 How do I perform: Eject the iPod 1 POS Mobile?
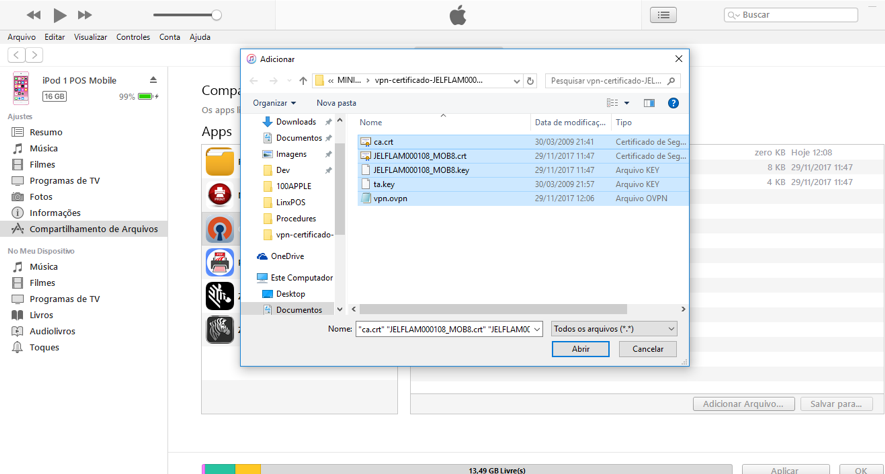pyautogui.click(x=153, y=80)
